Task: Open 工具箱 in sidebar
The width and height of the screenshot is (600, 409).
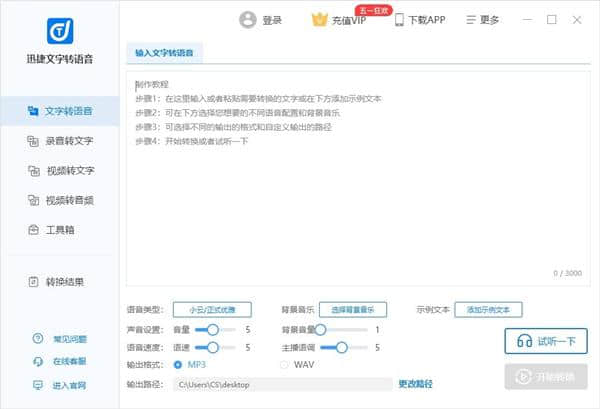Action: click(60, 230)
